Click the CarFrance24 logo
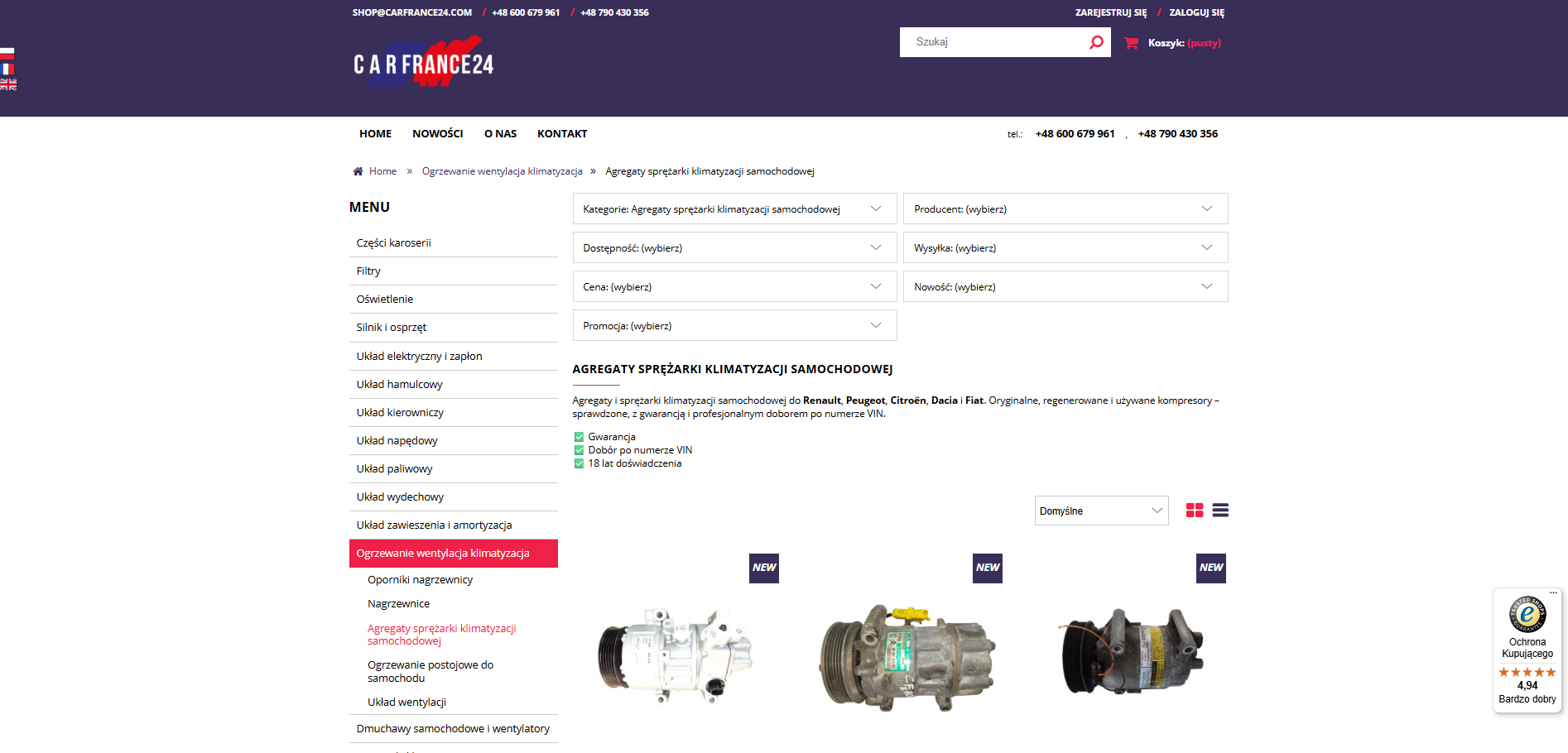Screen dimensions: 1568x753 tap(423, 62)
